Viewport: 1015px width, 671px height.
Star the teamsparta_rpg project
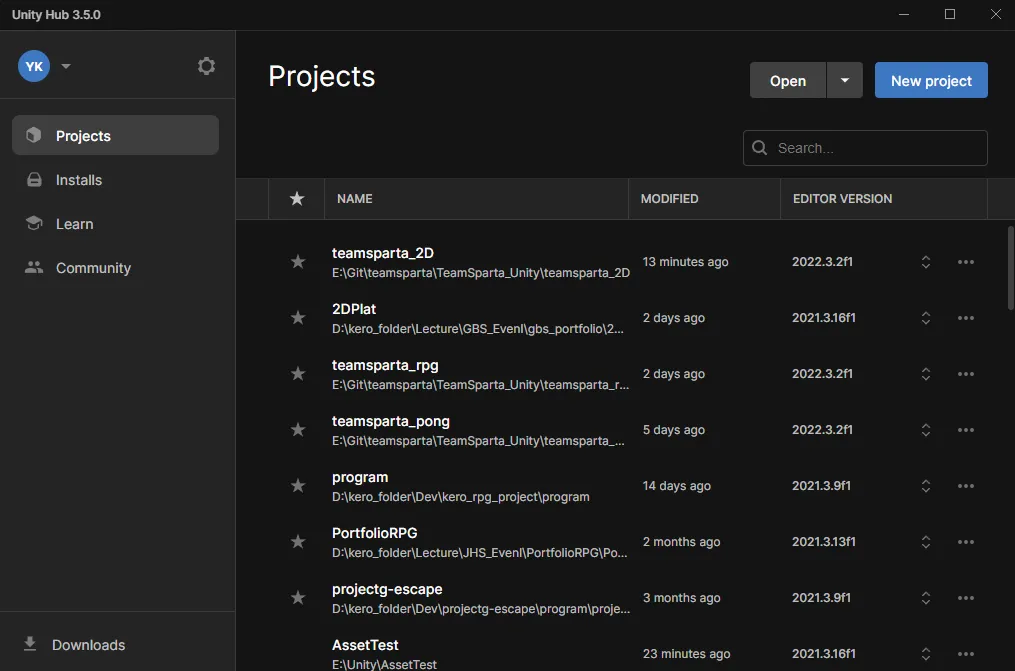coord(298,373)
